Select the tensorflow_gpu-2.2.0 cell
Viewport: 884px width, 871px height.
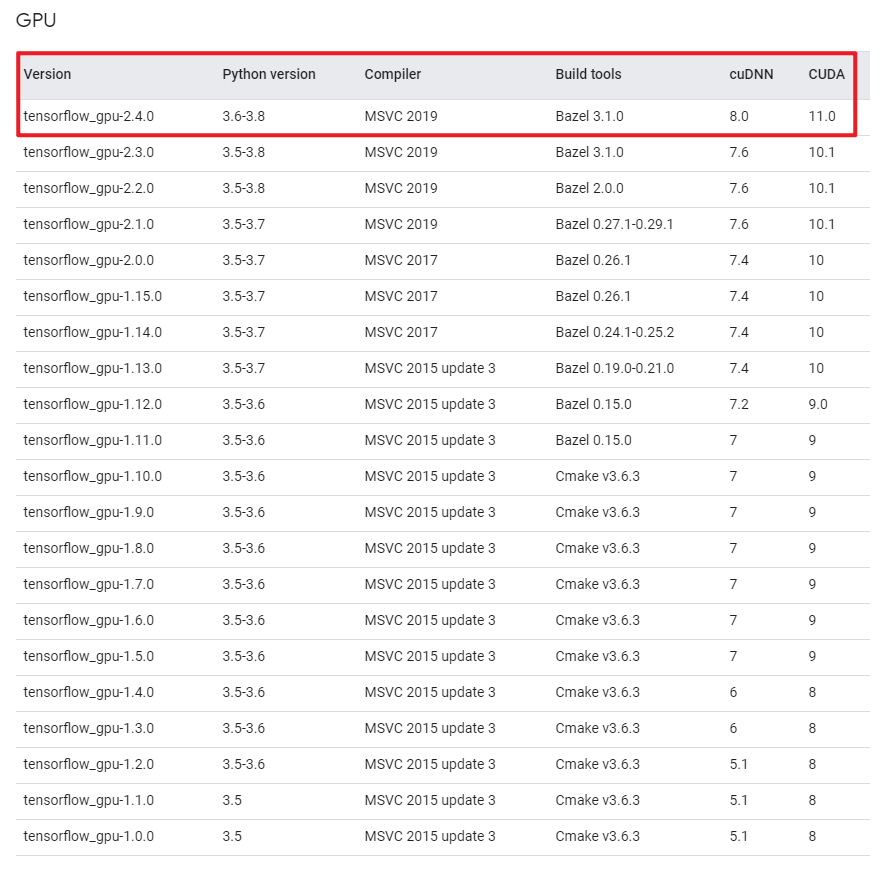tap(89, 188)
